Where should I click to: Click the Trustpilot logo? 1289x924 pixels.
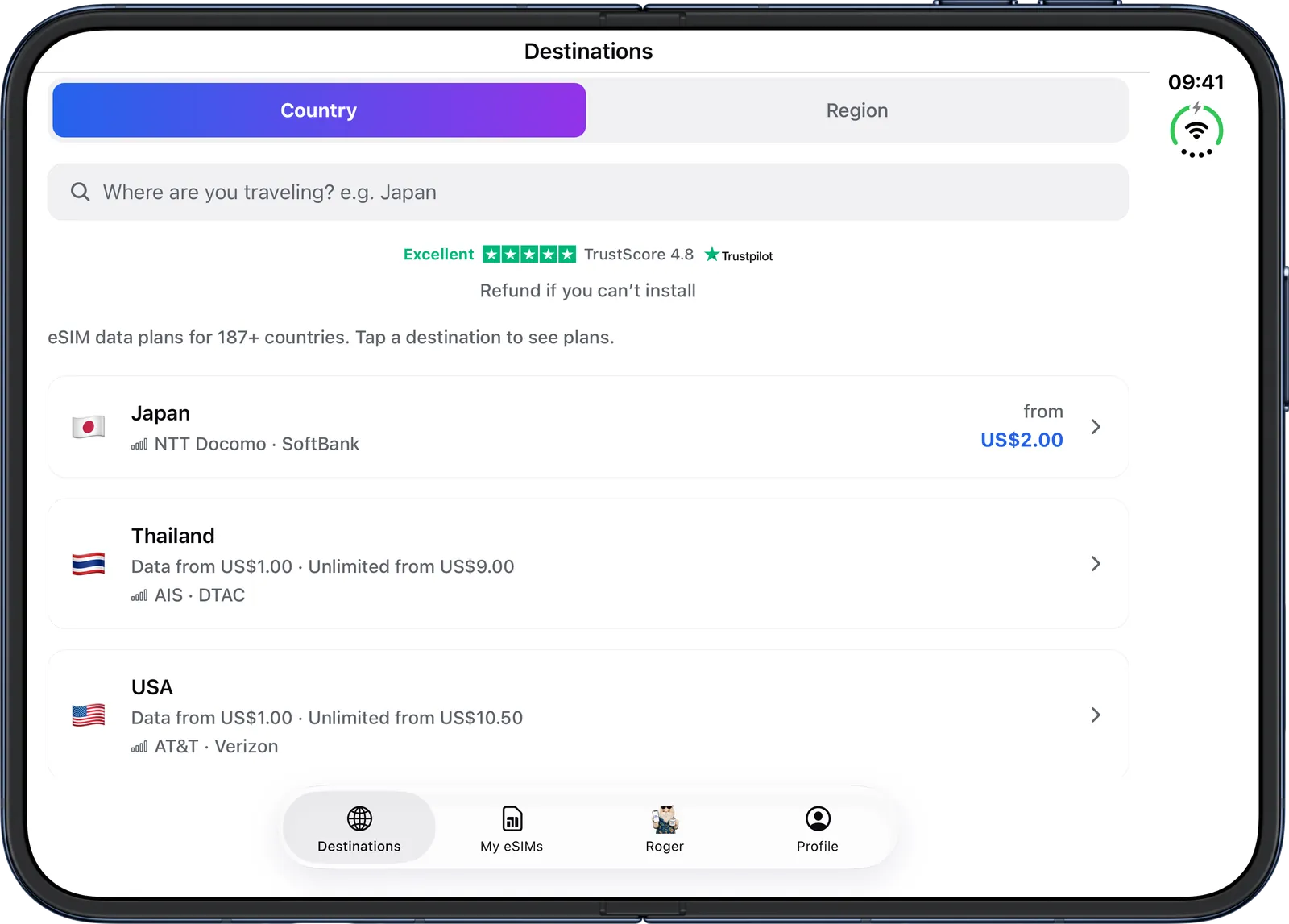(739, 255)
